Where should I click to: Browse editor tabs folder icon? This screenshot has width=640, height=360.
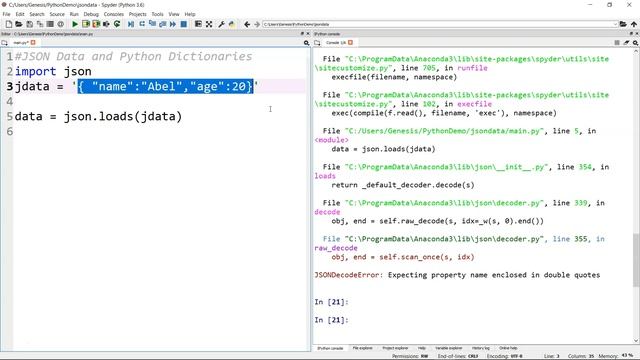coord(4,42)
